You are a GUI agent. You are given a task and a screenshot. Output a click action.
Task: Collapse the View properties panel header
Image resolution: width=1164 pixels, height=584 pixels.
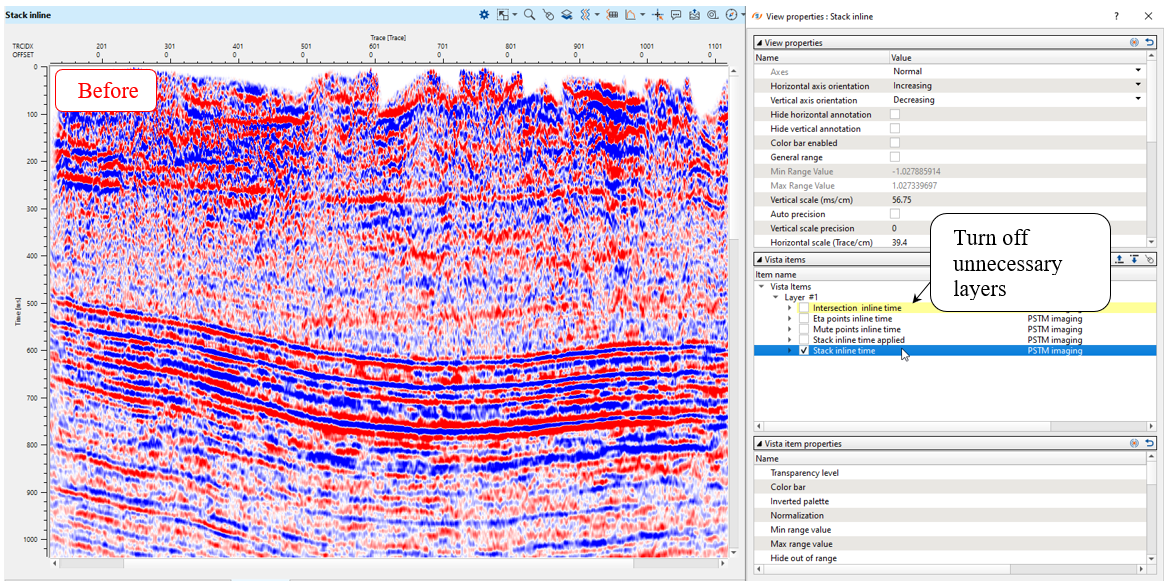(x=758, y=43)
